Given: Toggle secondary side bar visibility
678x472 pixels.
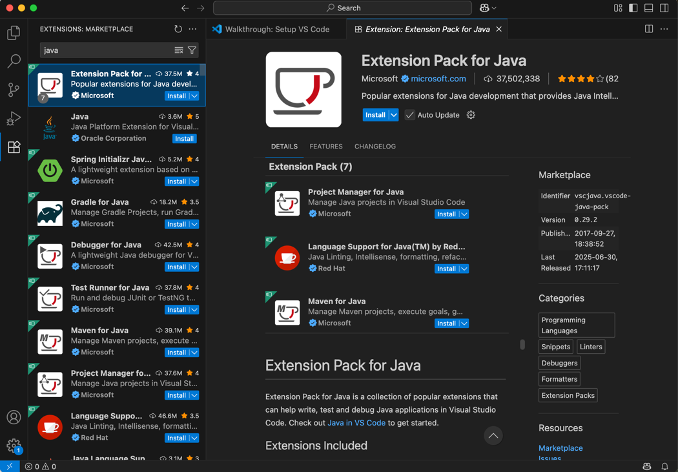Looking at the screenshot, I should pos(664,8).
